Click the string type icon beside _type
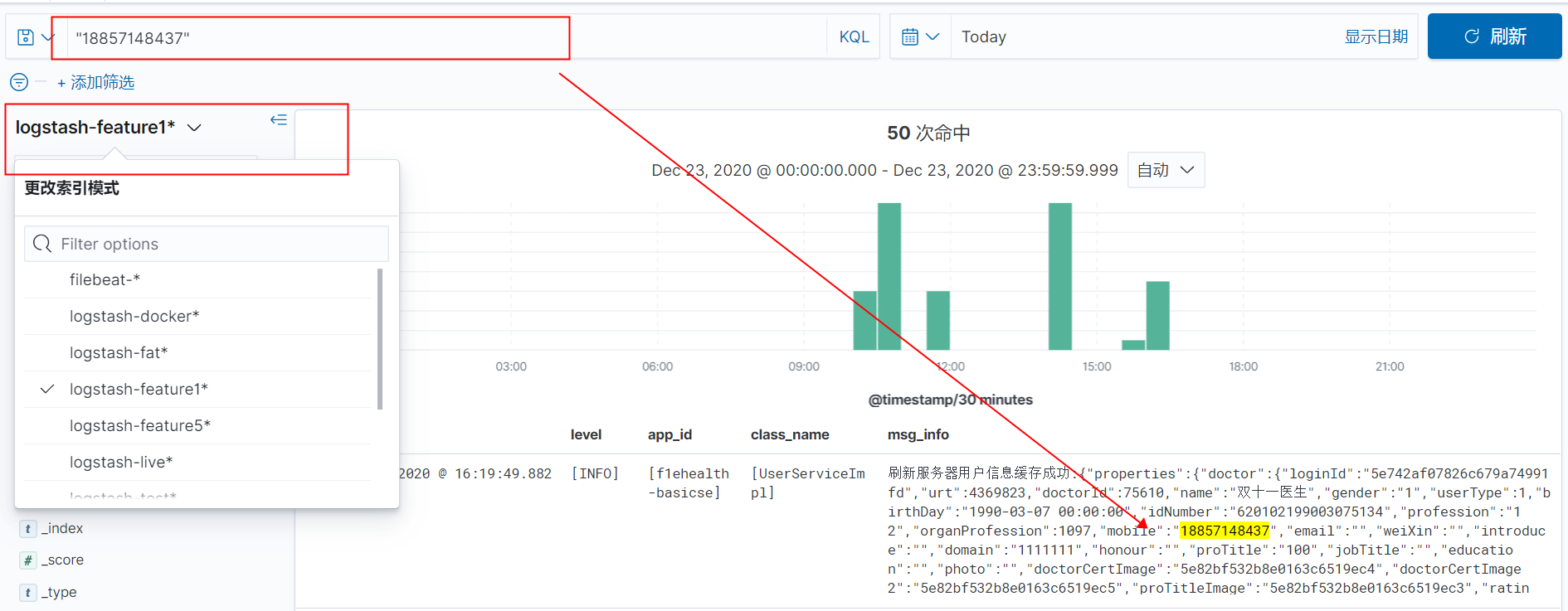Image resolution: width=1568 pixels, height=611 pixels. tap(28, 592)
